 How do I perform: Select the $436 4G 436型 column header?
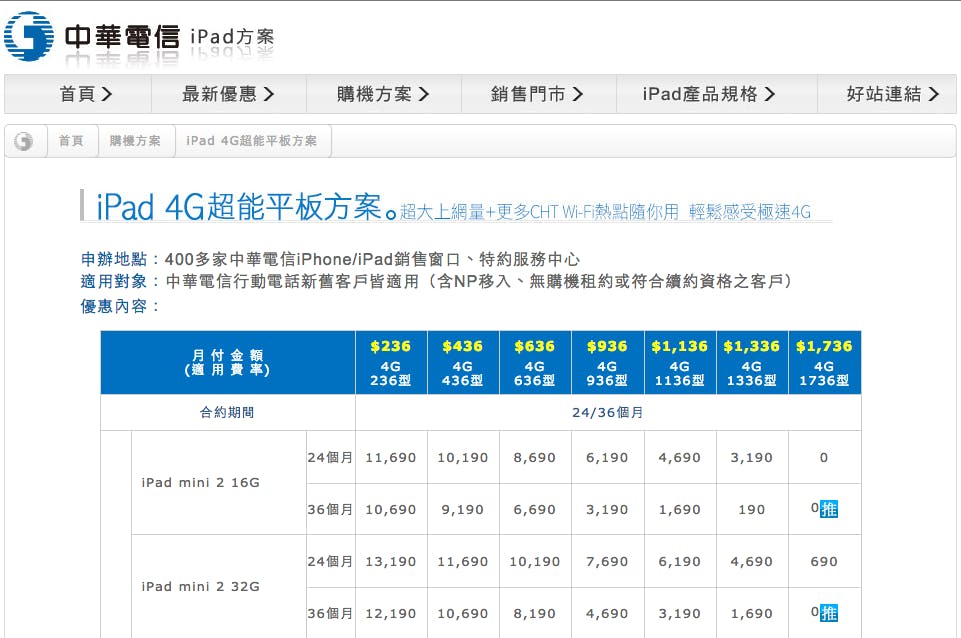(463, 362)
